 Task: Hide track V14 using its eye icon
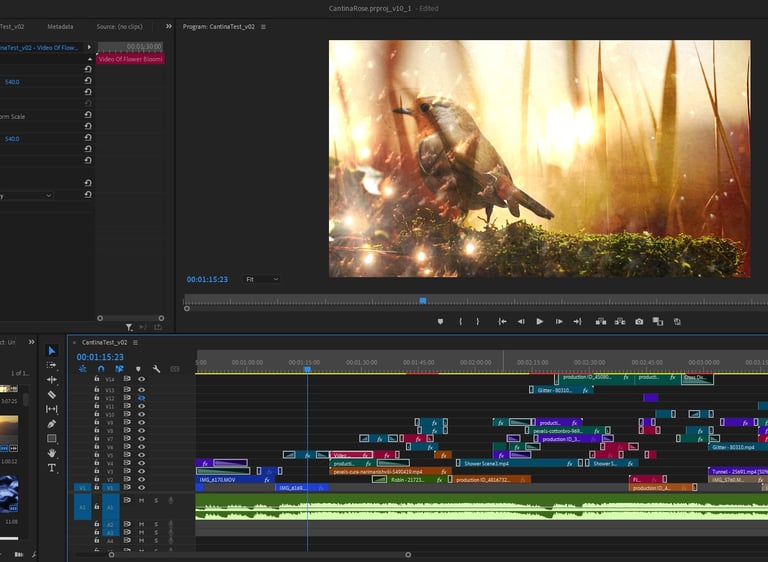click(141, 380)
